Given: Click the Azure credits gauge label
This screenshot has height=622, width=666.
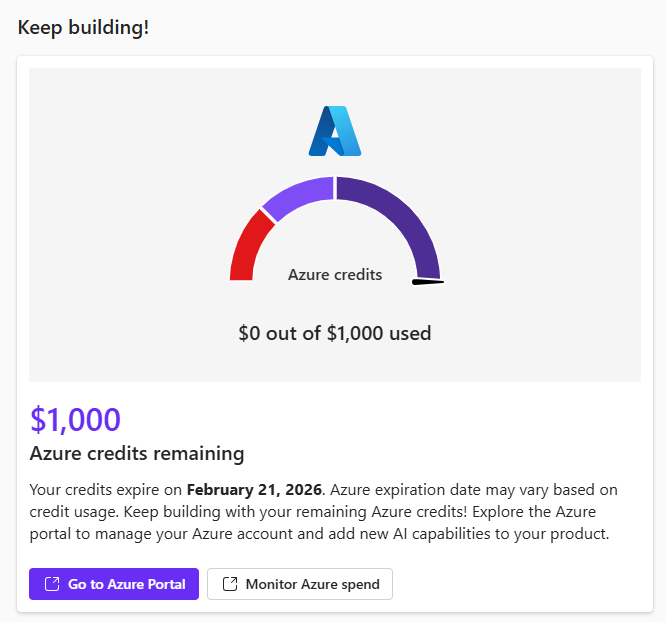Looking at the screenshot, I should coord(335,274).
